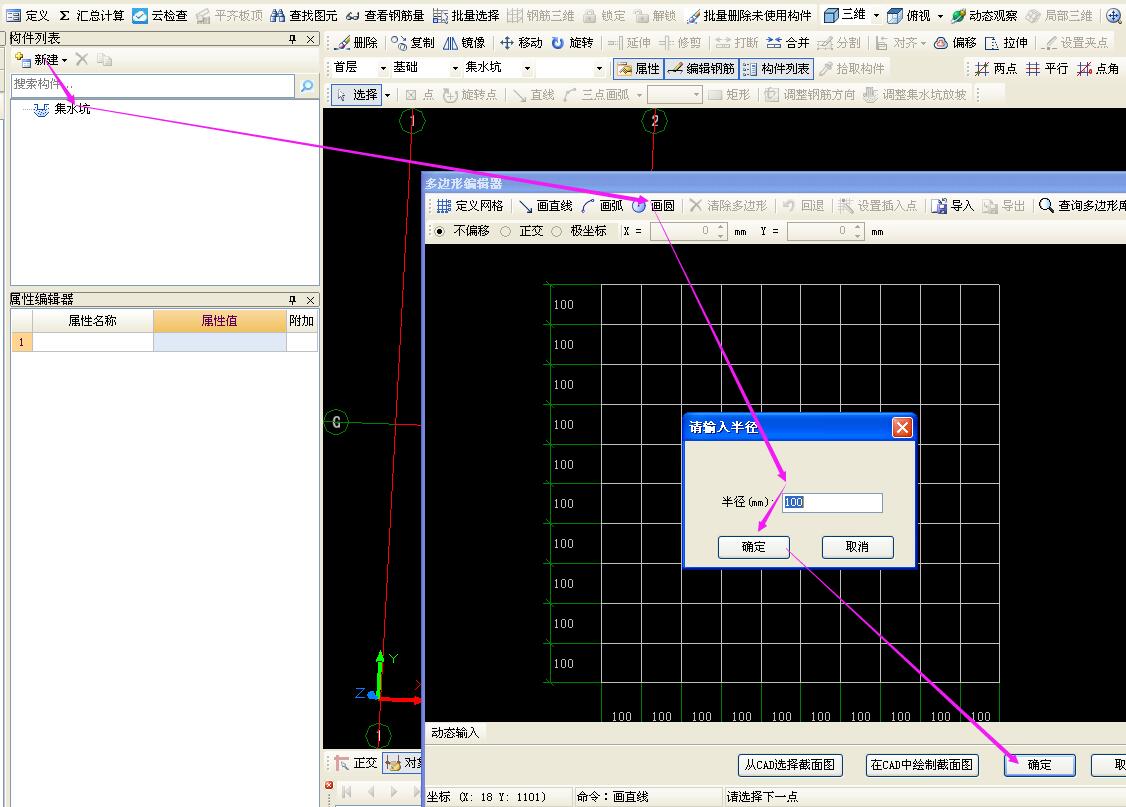The height and width of the screenshot is (807, 1126).
Task: Select 画弧 draw arc tool
Action: (602, 205)
